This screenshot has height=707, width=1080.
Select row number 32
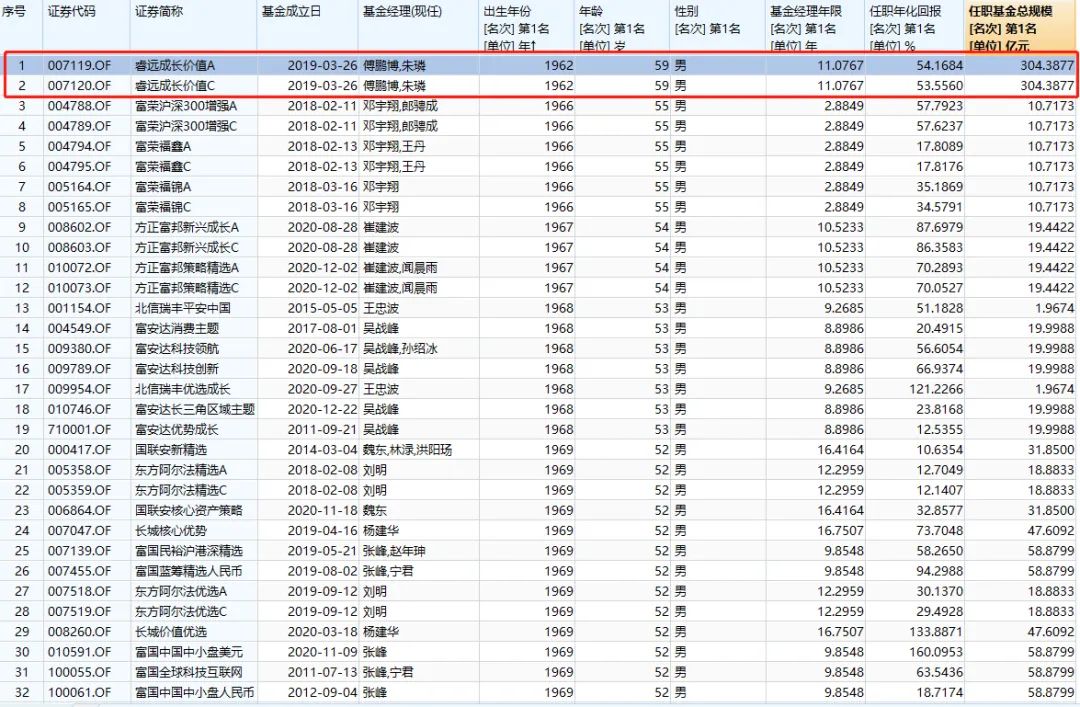21,692
